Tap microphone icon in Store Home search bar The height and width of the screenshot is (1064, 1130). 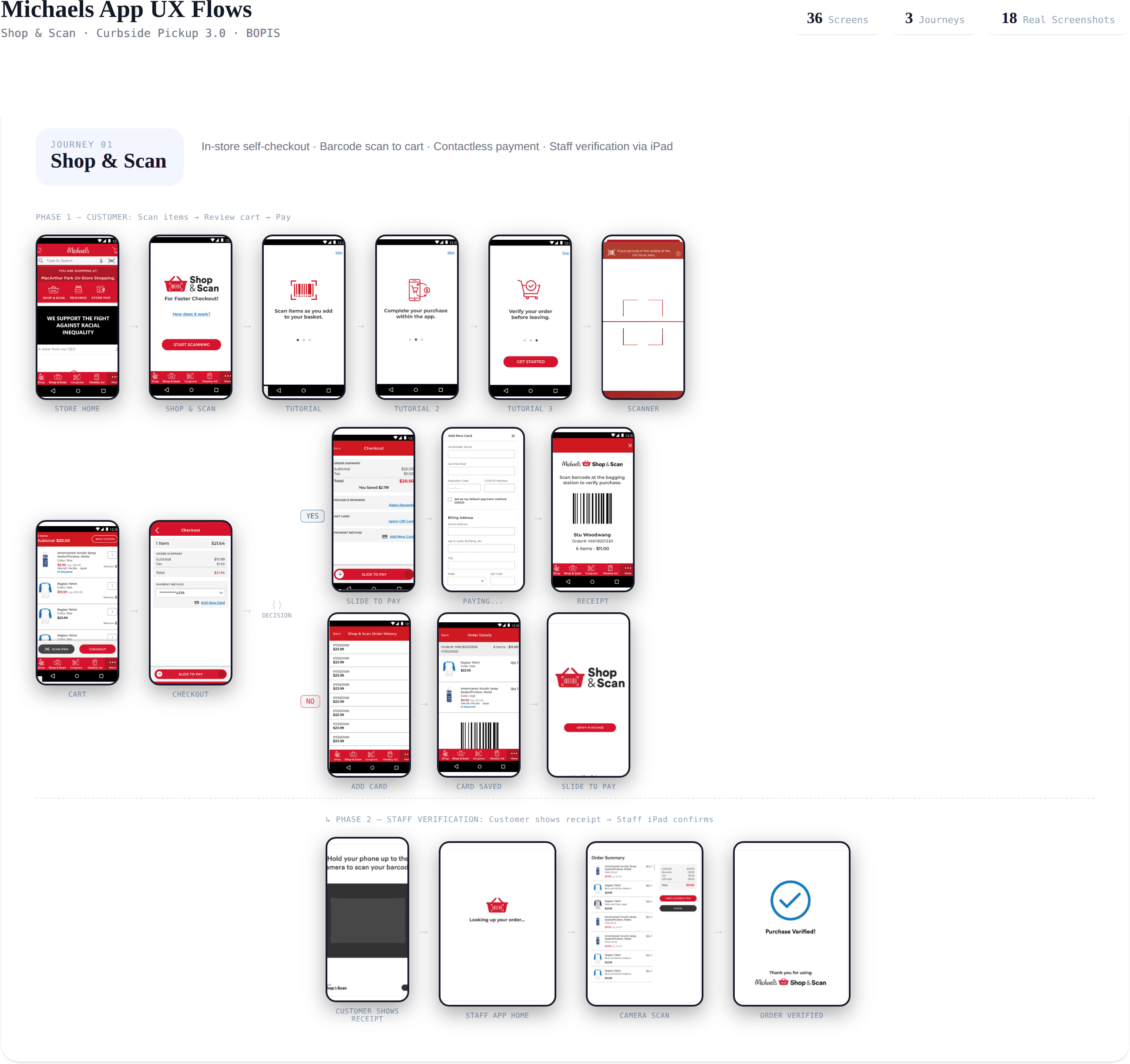pyautogui.click(x=101, y=261)
